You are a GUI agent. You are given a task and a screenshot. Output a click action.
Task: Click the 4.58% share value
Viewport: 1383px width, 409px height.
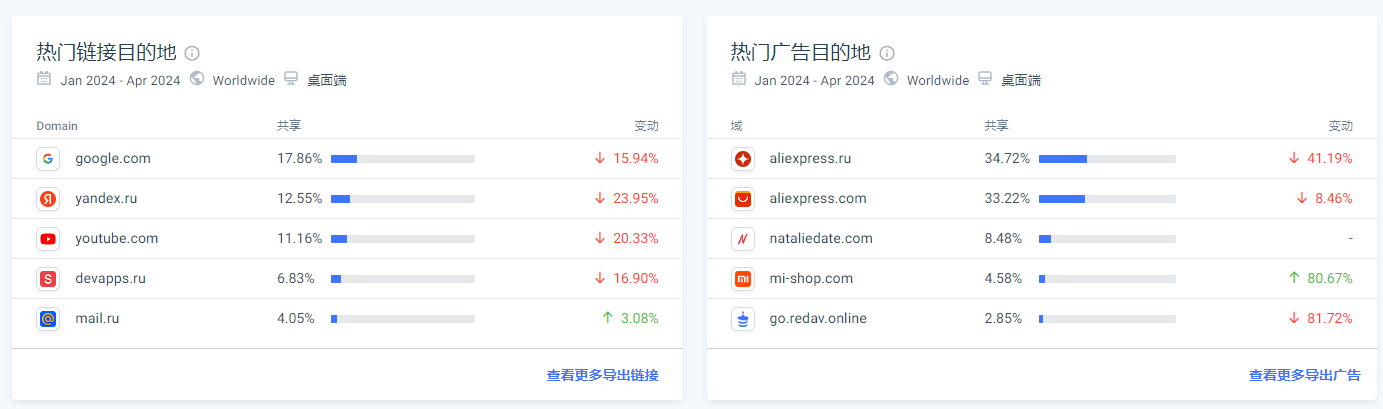pyautogui.click(x=1003, y=279)
